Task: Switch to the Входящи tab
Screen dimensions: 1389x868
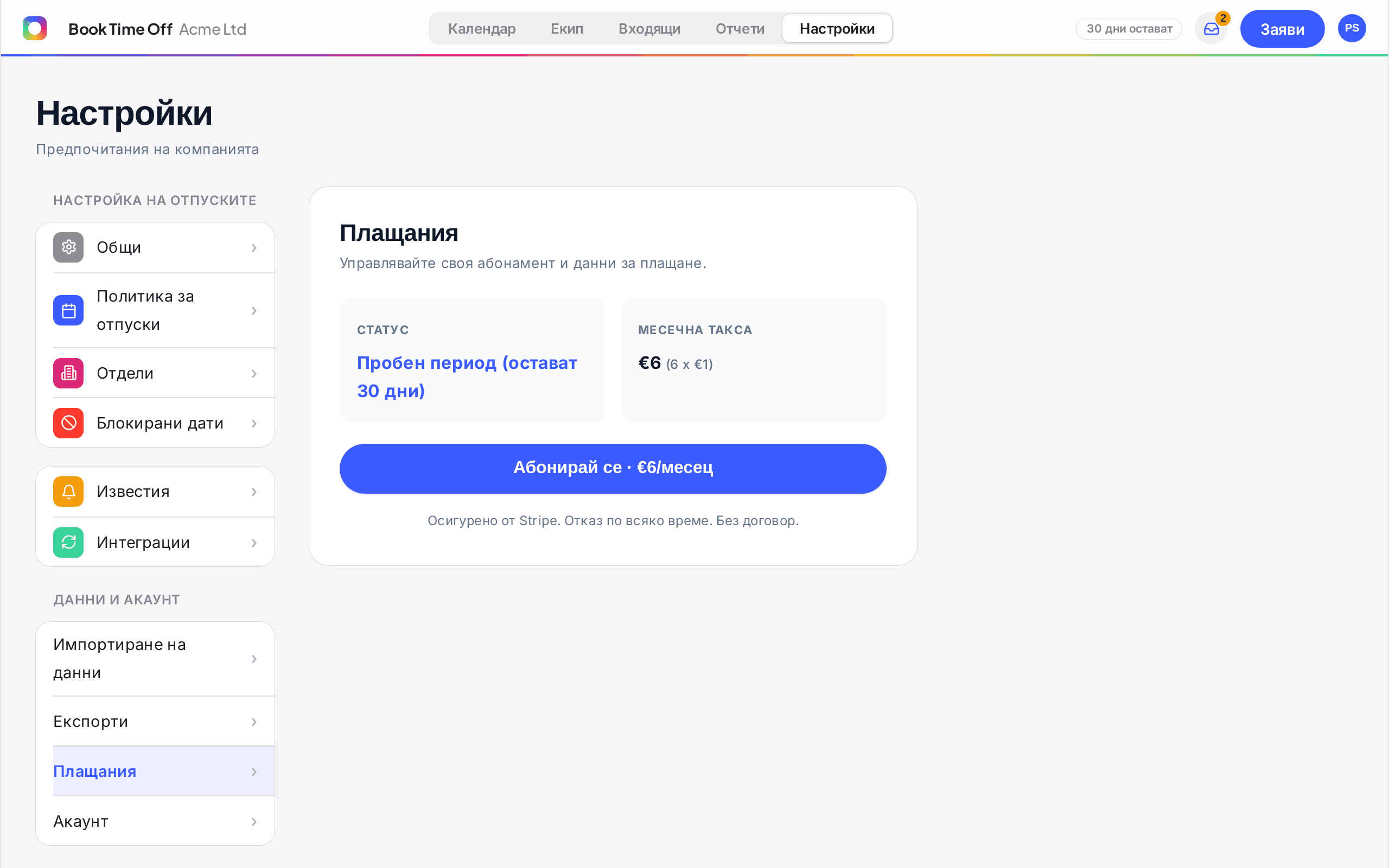Action: (649, 29)
